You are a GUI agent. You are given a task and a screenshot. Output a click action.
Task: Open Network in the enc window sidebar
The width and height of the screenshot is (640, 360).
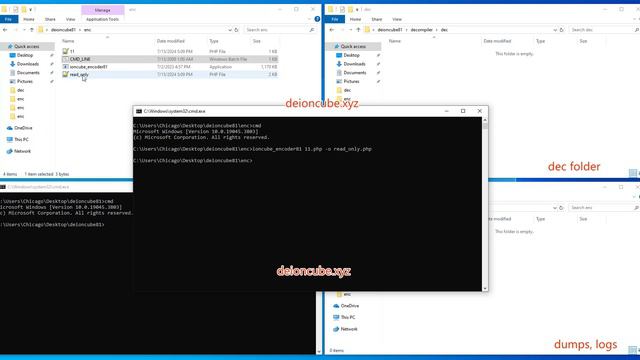coord(22,151)
